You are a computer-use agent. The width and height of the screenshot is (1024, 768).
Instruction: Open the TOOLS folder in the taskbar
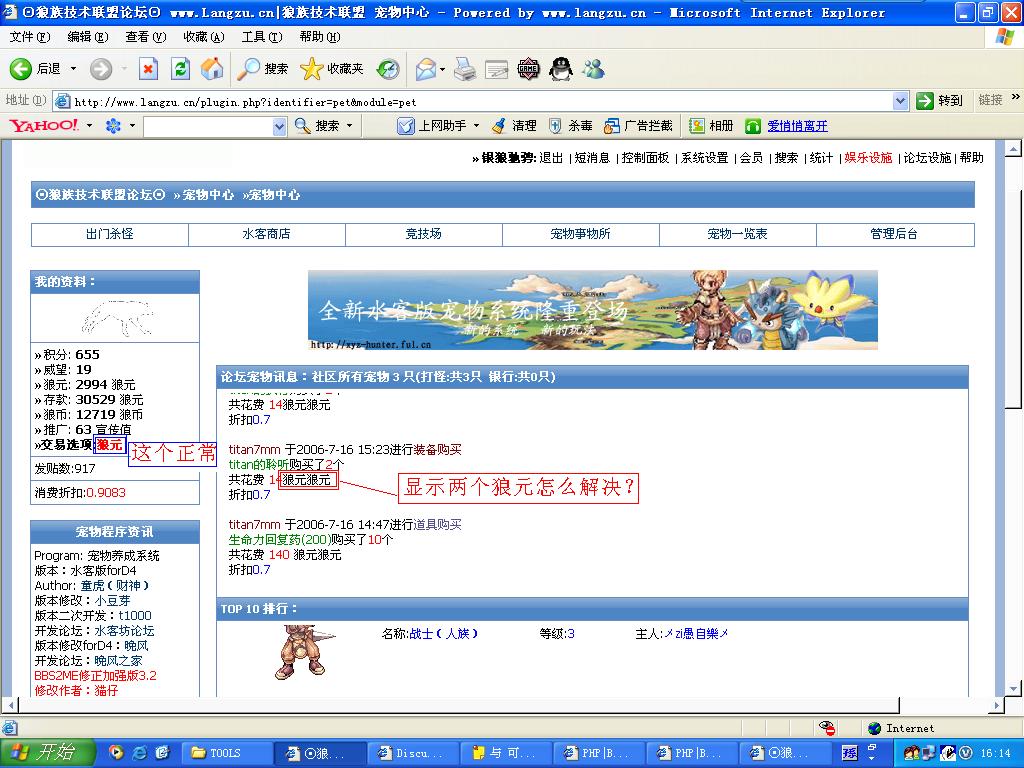pyautogui.click(x=225, y=753)
